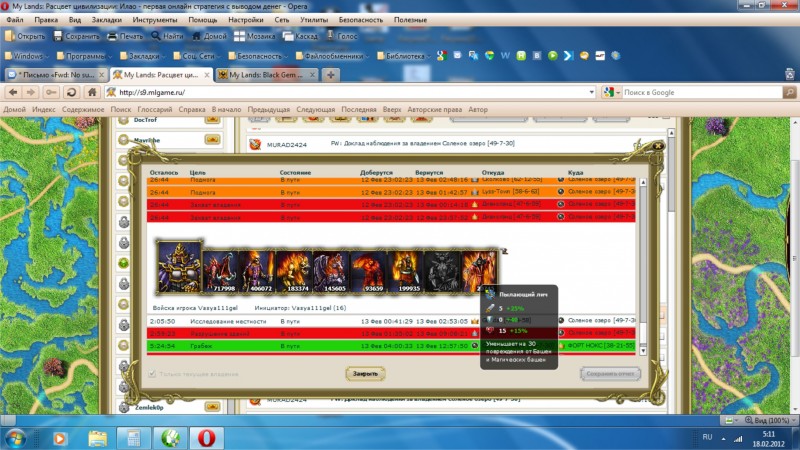Click the RU language indicator in tray
800x450 pixels.
(x=707, y=437)
